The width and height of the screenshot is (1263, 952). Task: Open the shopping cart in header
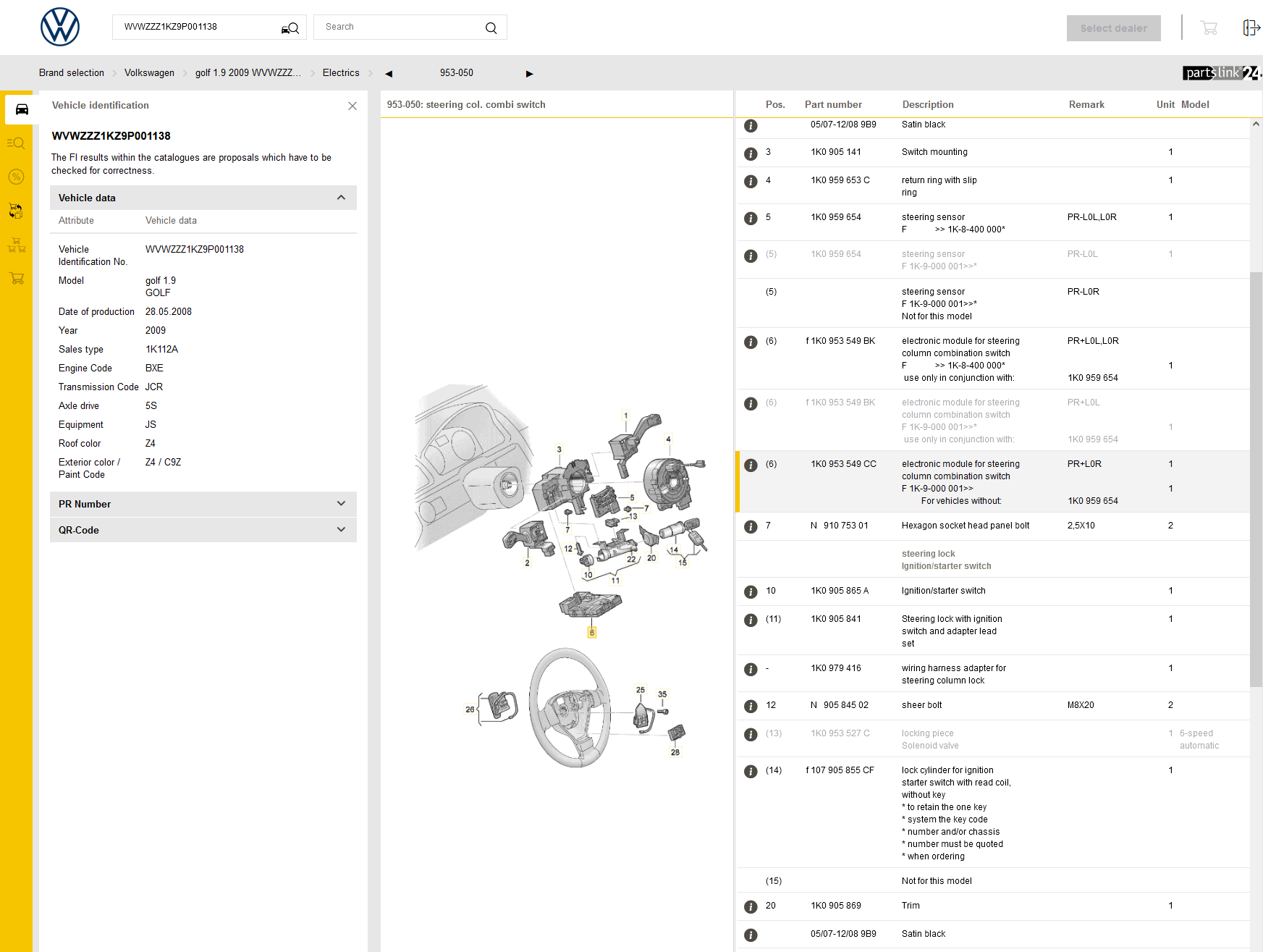(x=1208, y=28)
